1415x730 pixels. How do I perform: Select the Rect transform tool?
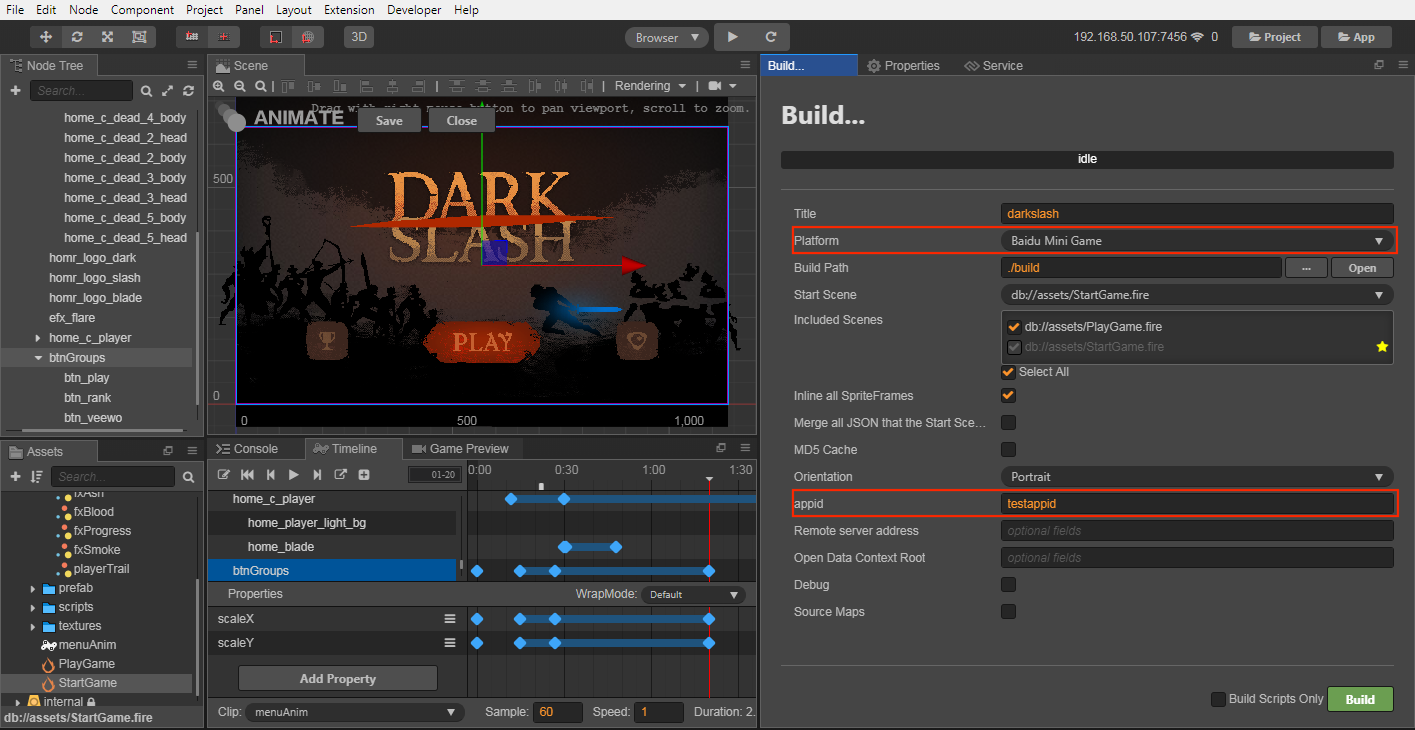pos(138,37)
